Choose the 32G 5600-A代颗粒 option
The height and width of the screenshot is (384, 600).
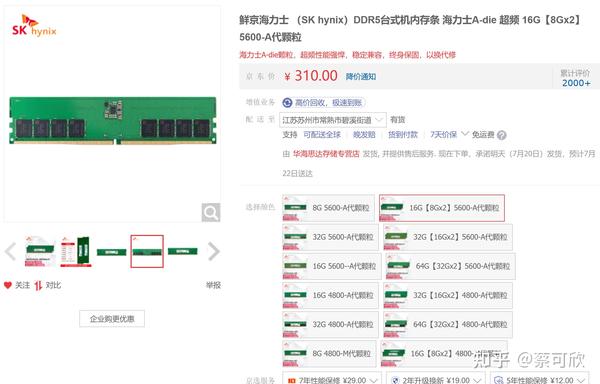tap(330, 237)
